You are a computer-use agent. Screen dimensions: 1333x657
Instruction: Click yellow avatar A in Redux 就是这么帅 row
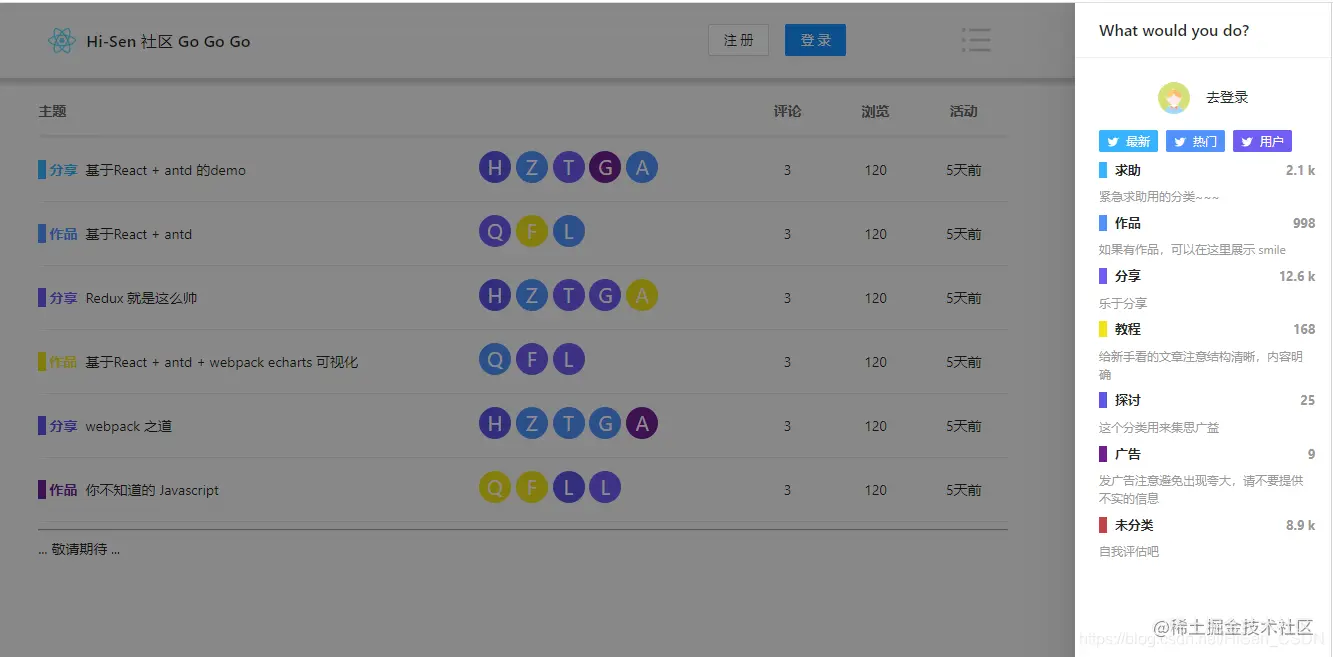[x=642, y=296]
